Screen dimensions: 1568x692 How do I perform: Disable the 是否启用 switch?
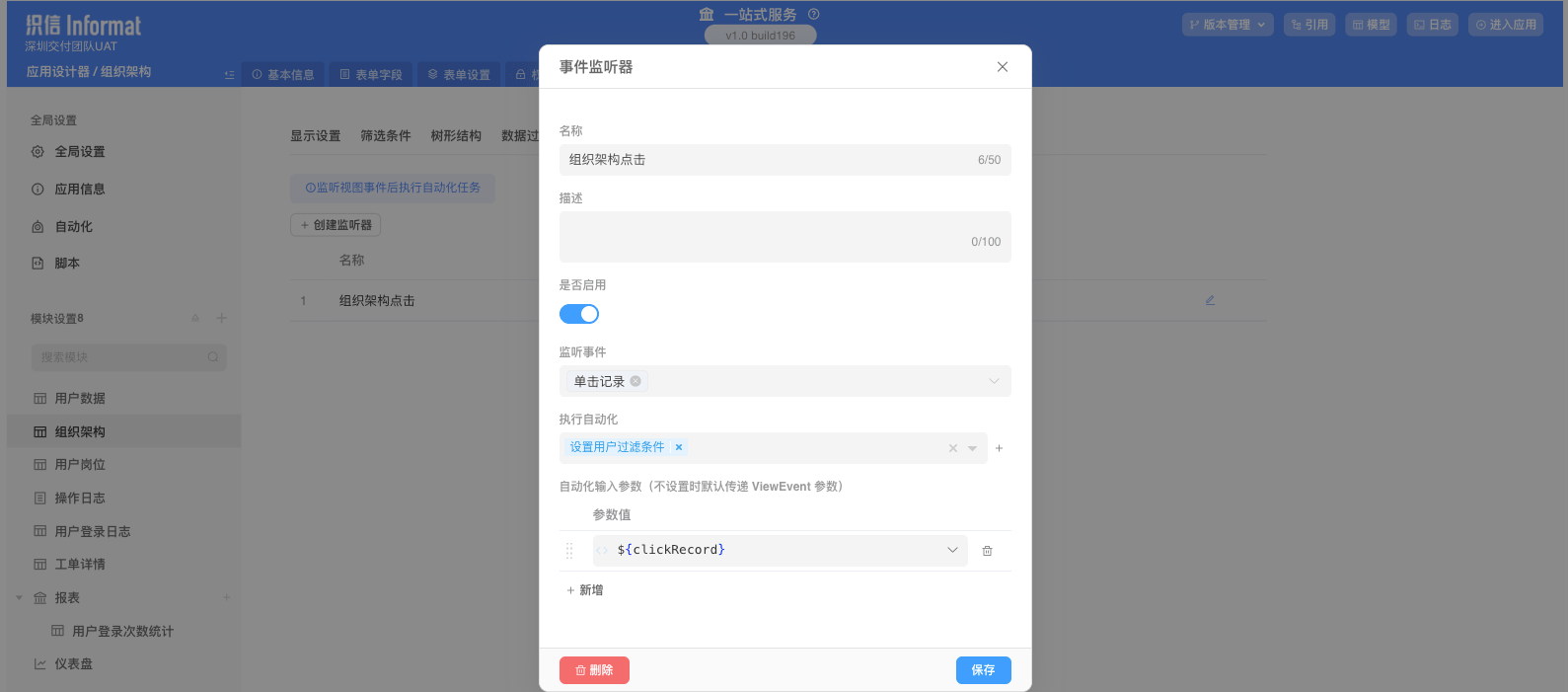pos(579,314)
